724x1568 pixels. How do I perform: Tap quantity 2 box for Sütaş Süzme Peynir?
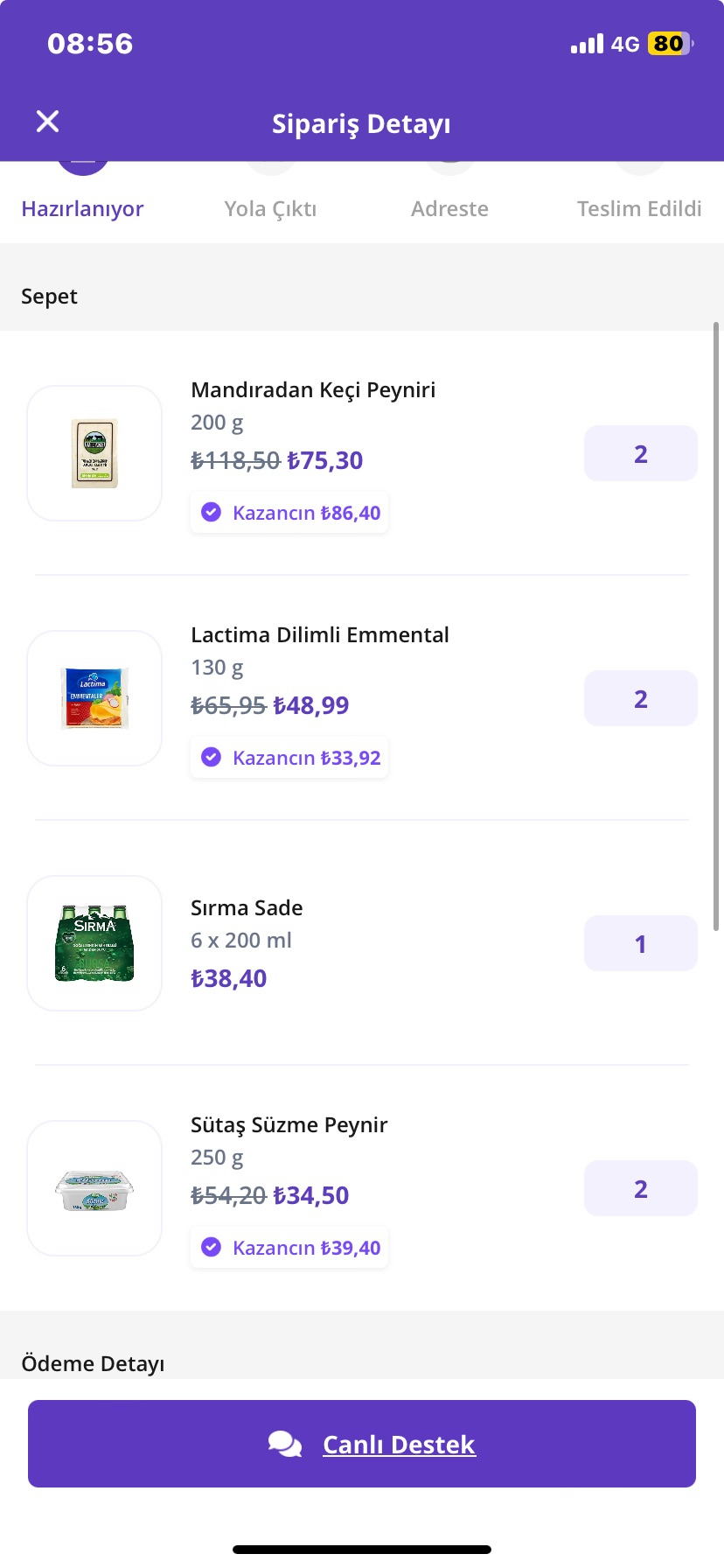point(641,1188)
